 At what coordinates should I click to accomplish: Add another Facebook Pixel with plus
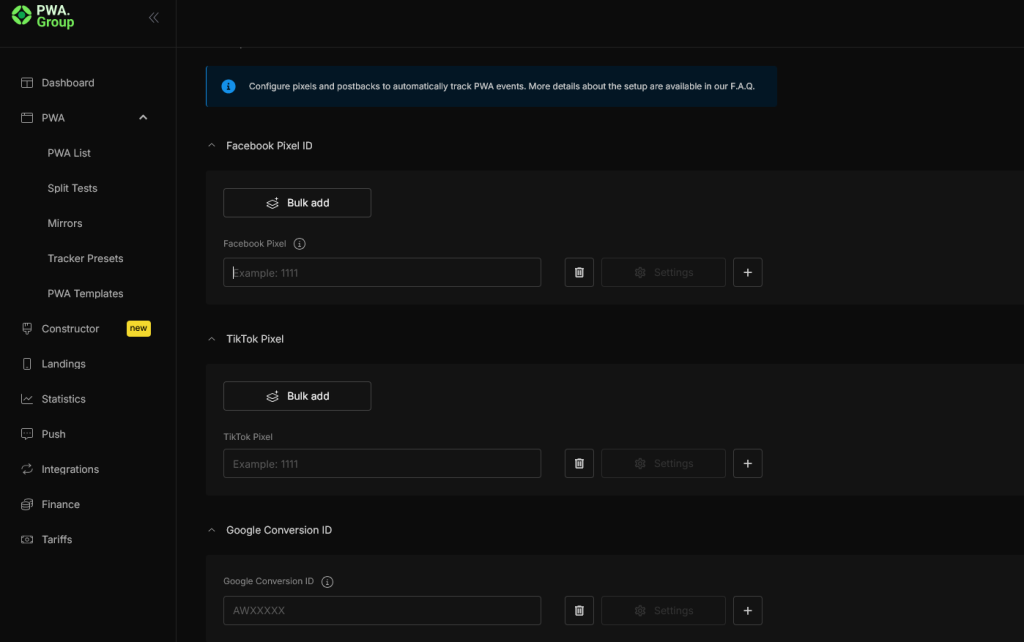pos(748,272)
